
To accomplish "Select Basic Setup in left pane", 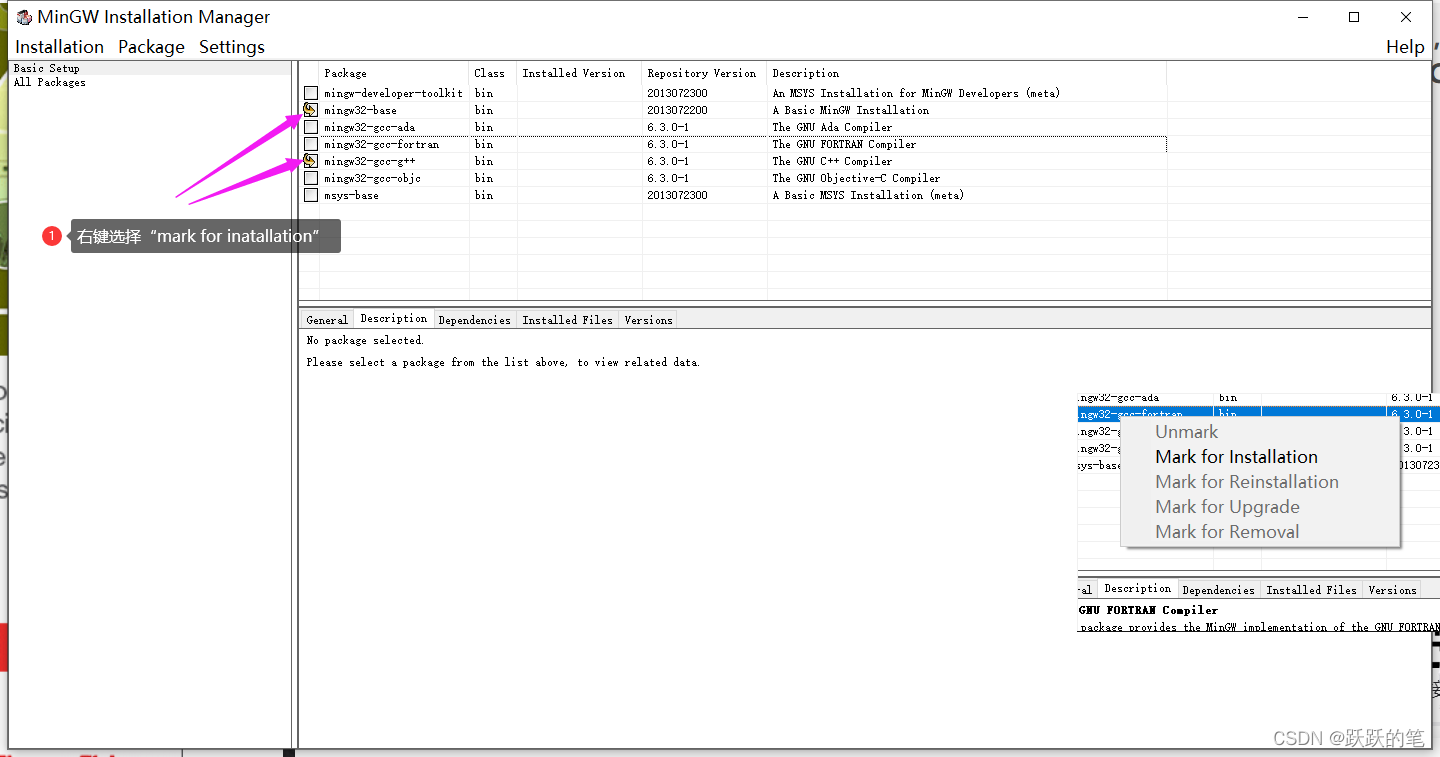I will click(x=46, y=68).
